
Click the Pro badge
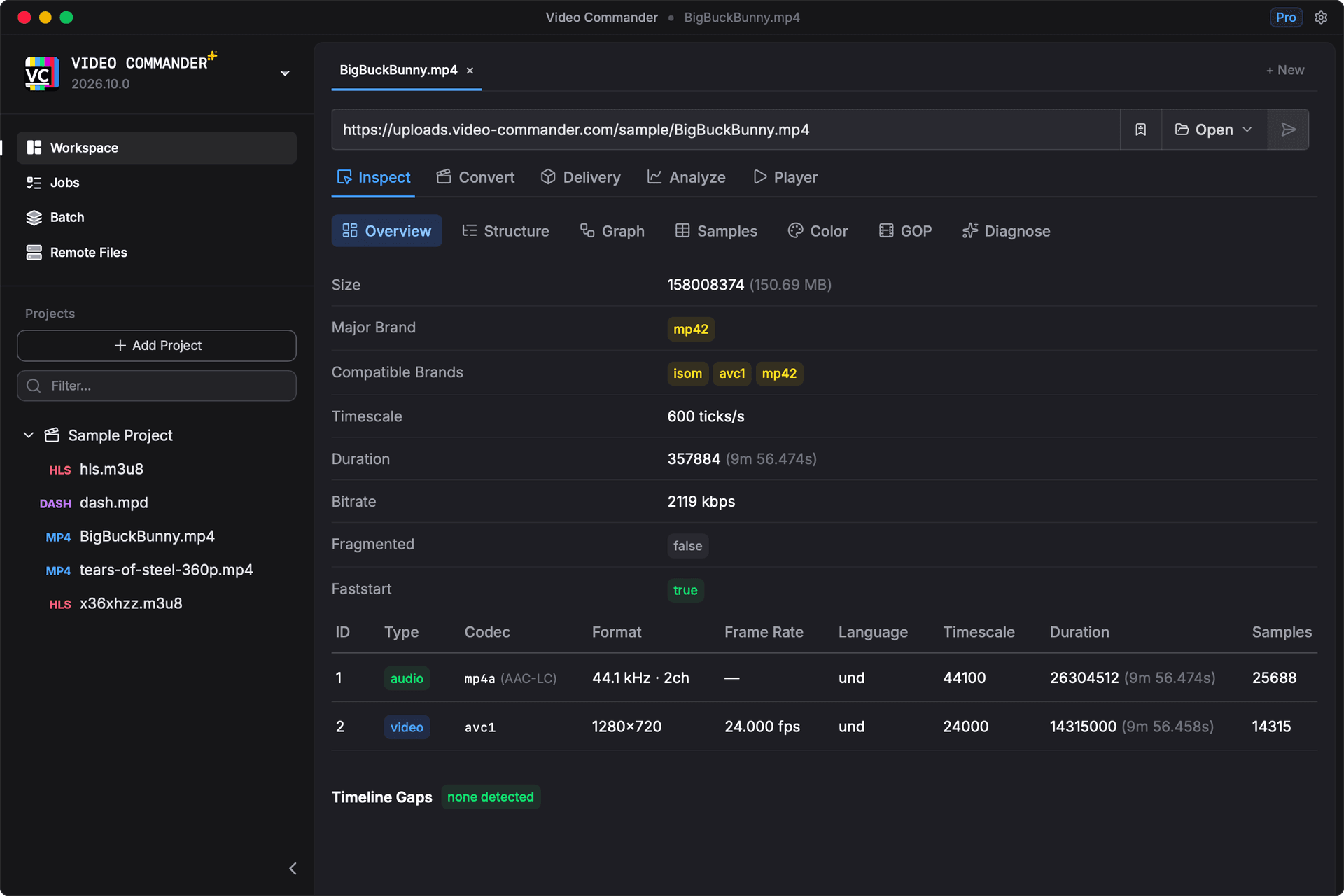tap(1286, 17)
